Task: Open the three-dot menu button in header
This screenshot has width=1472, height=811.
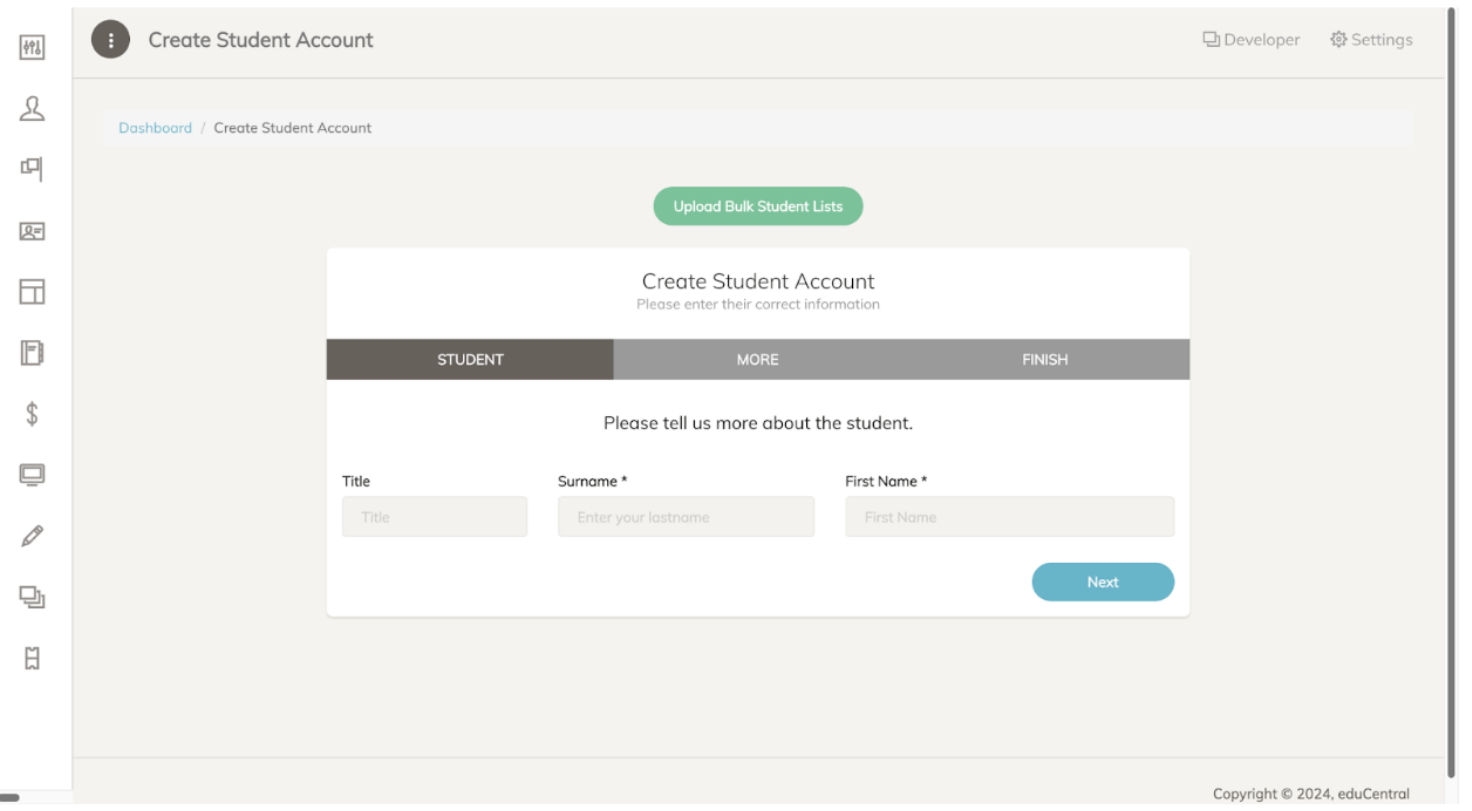Action: 110,40
